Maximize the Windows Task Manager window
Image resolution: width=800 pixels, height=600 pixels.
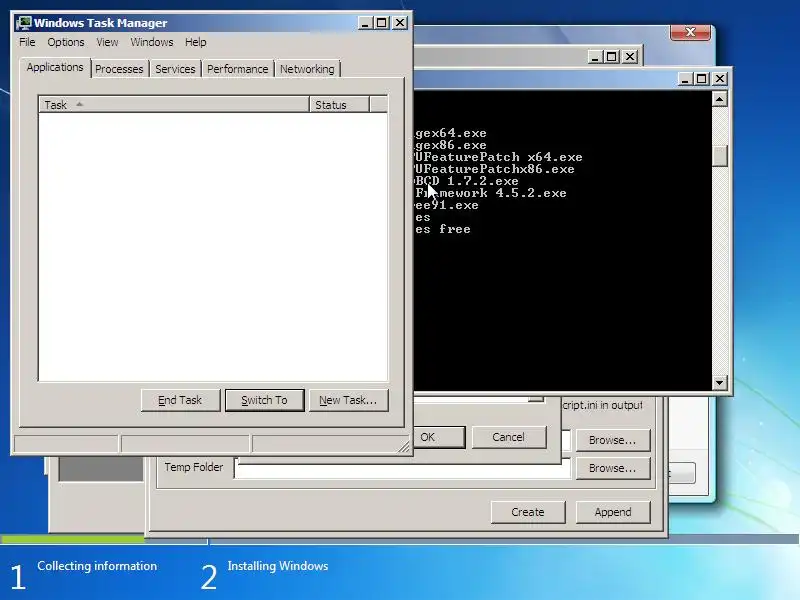click(382, 23)
